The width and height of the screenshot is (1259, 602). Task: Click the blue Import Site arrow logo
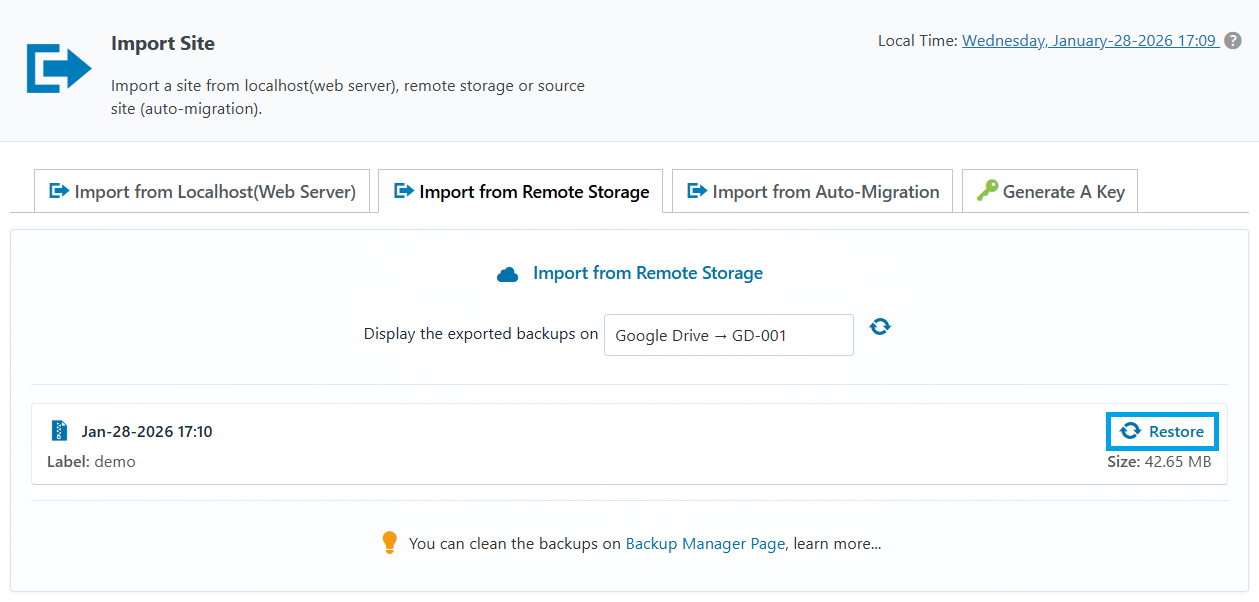click(58, 69)
